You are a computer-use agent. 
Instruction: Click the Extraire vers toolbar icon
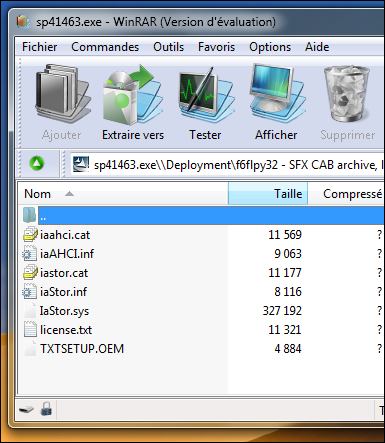[x=133, y=94]
